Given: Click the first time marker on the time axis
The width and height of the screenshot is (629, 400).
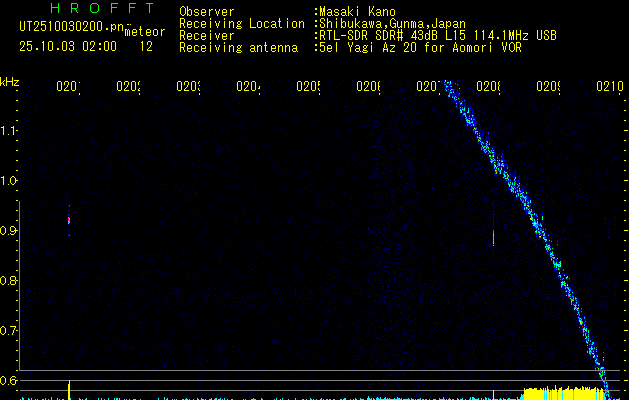Looking at the screenshot, I should click(68, 87).
